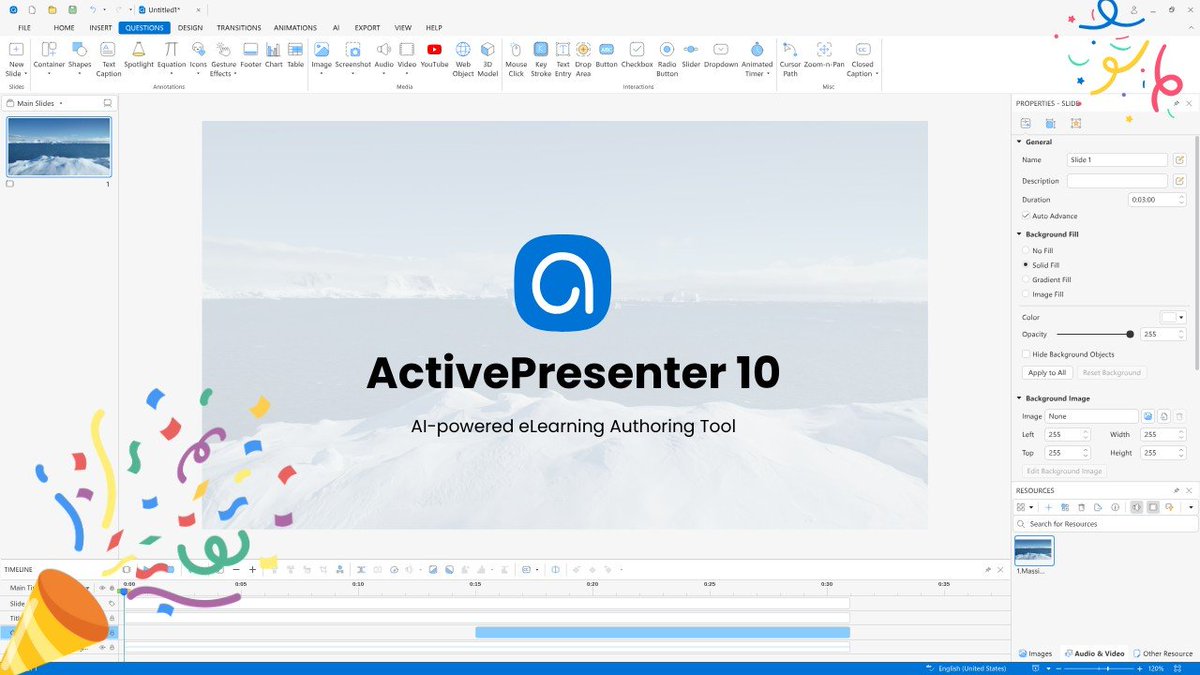
Task: Click the Save project icon
Action: [x=72, y=9]
